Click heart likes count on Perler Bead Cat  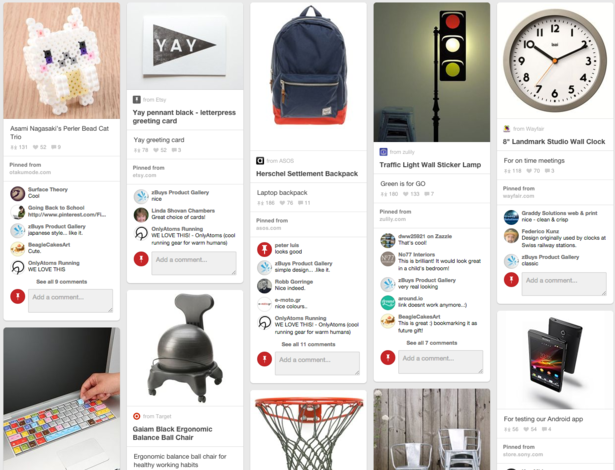coord(40,148)
